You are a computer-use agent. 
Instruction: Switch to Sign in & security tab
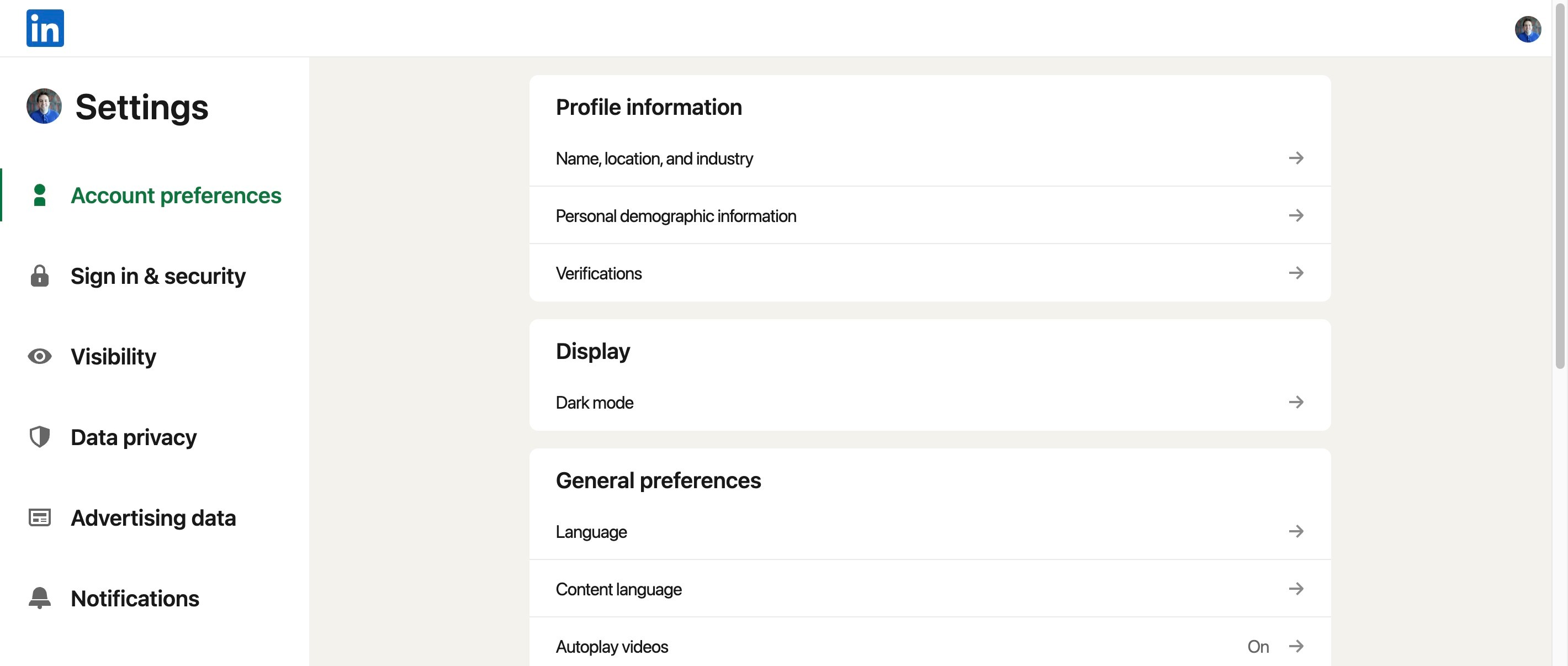click(x=158, y=276)
